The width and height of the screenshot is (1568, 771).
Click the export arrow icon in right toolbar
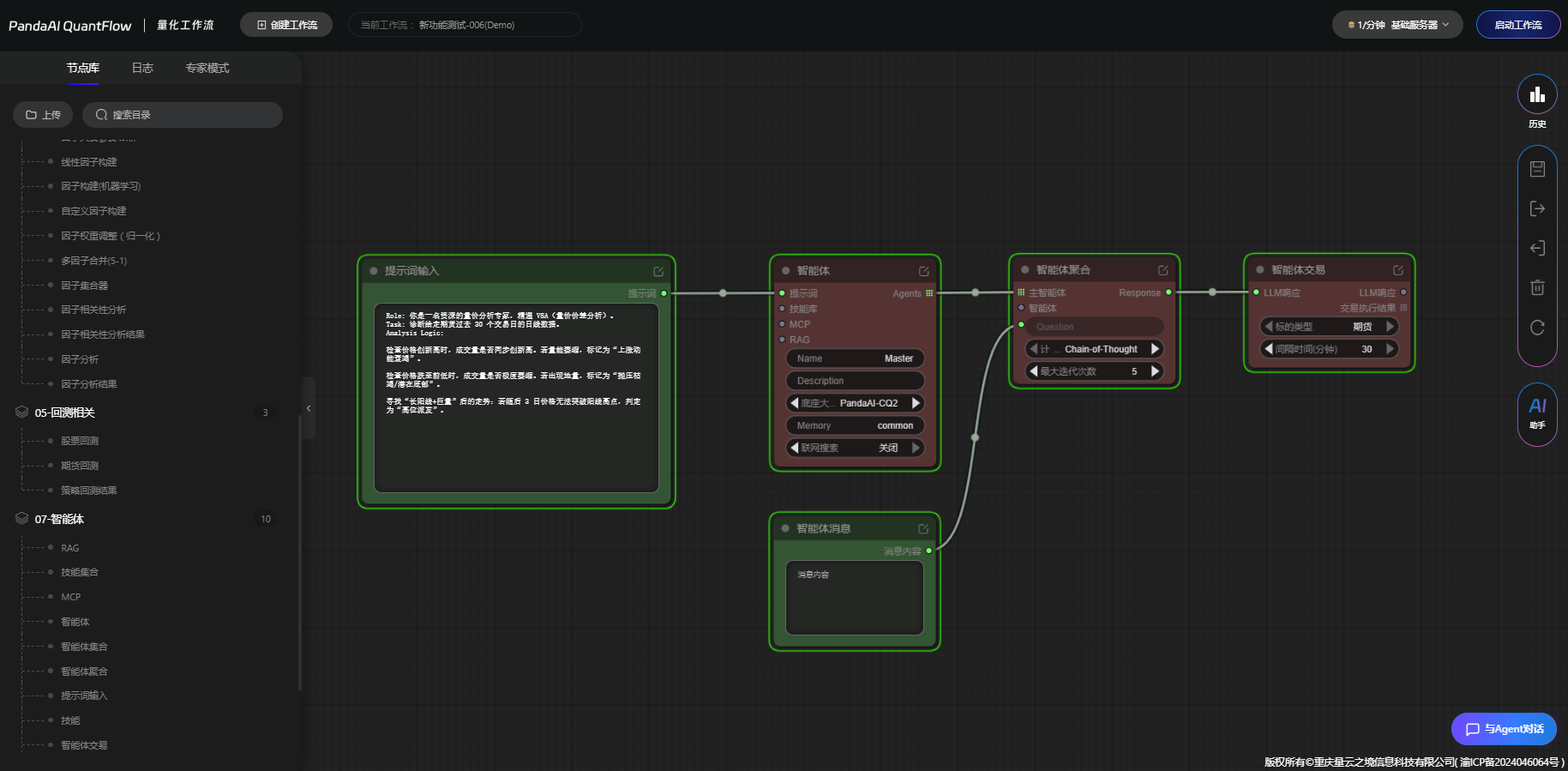1537,208
